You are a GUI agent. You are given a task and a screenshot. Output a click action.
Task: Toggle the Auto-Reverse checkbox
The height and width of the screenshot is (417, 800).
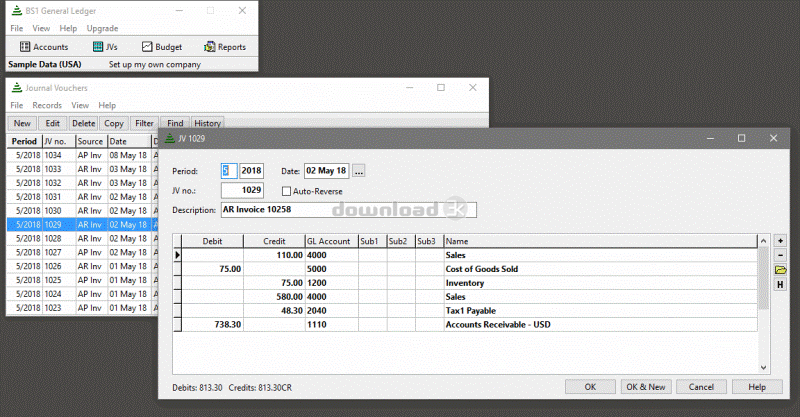pyautogui.click(x=288, y=190)
